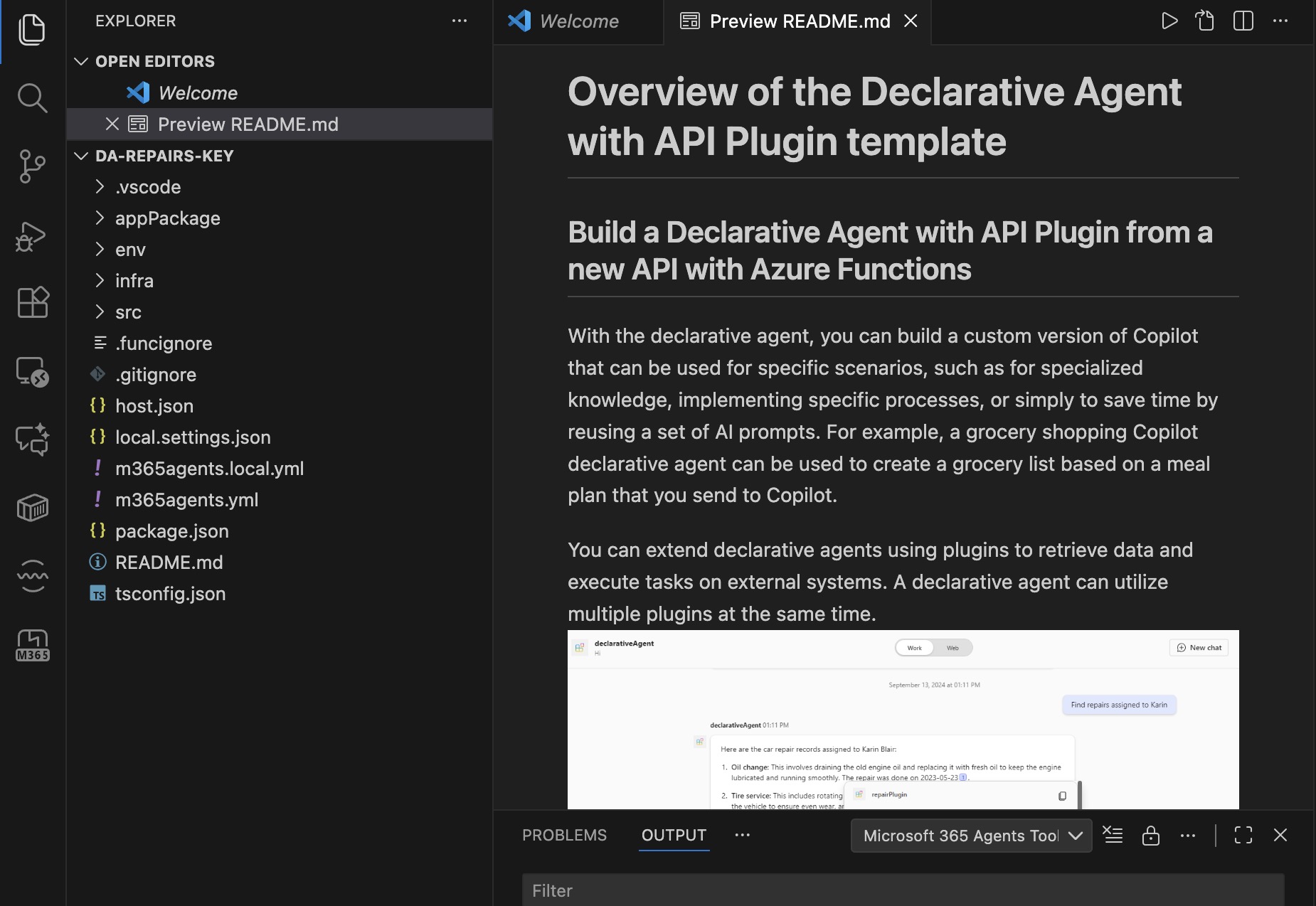Collapse the DA-REPAIRS-KEY folder section
The height and width of the screenshot is (906, 1316).
(81, 156)
